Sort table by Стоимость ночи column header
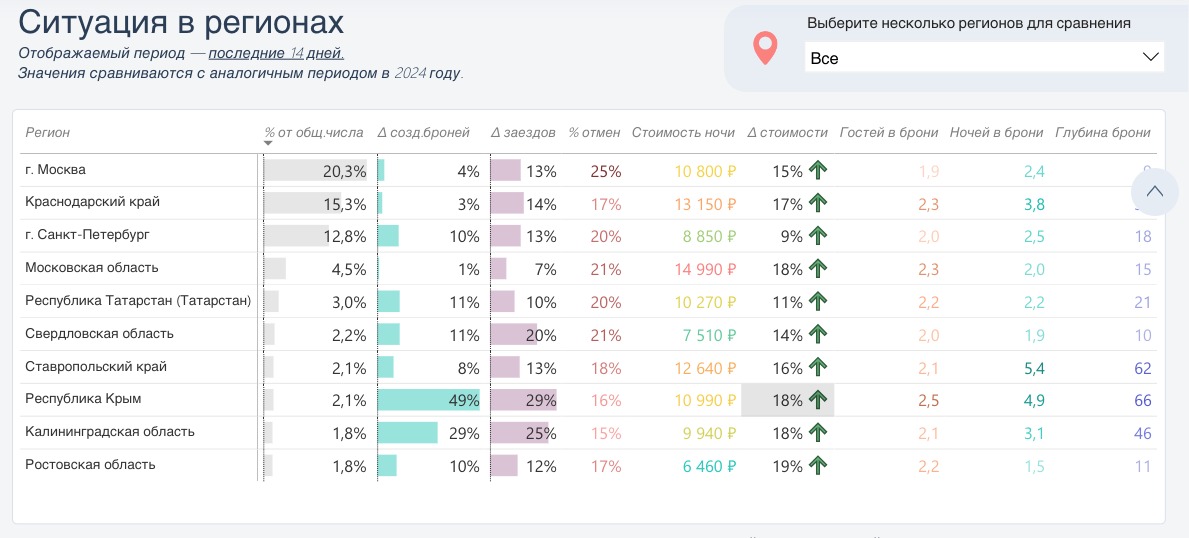Image resolution: width=1189 pixels, height=538 pixels. [683, 132]
